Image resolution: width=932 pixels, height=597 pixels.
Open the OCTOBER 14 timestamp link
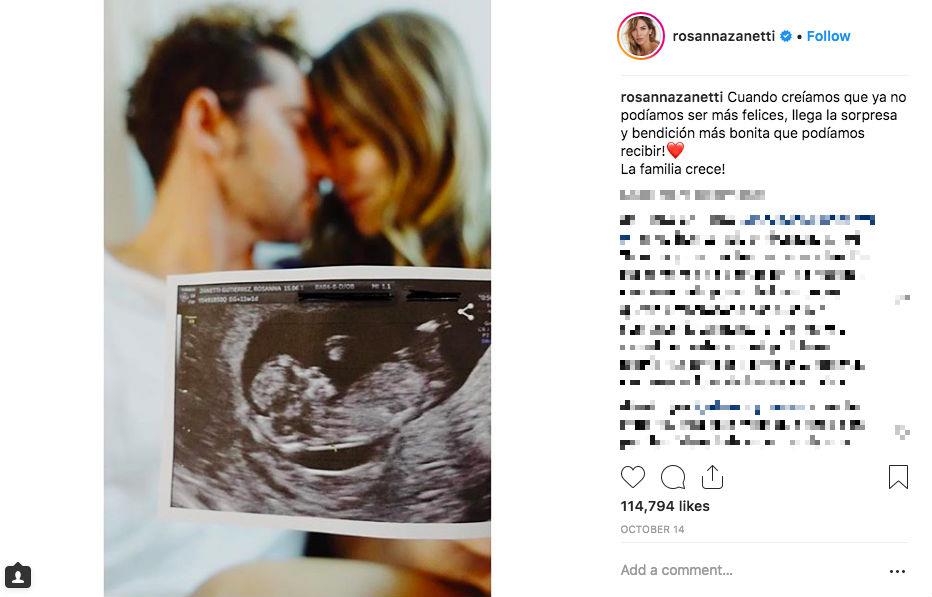(652, 529)
